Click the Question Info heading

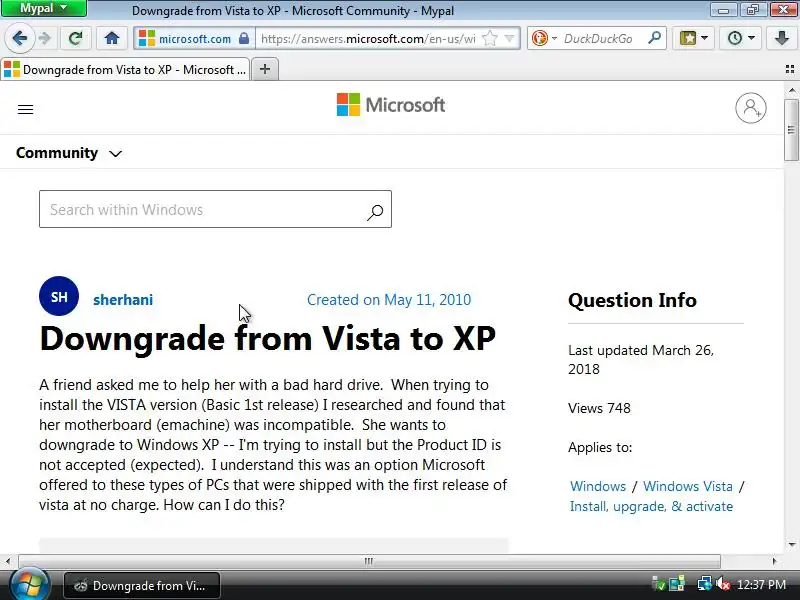[x=632, y=300]
